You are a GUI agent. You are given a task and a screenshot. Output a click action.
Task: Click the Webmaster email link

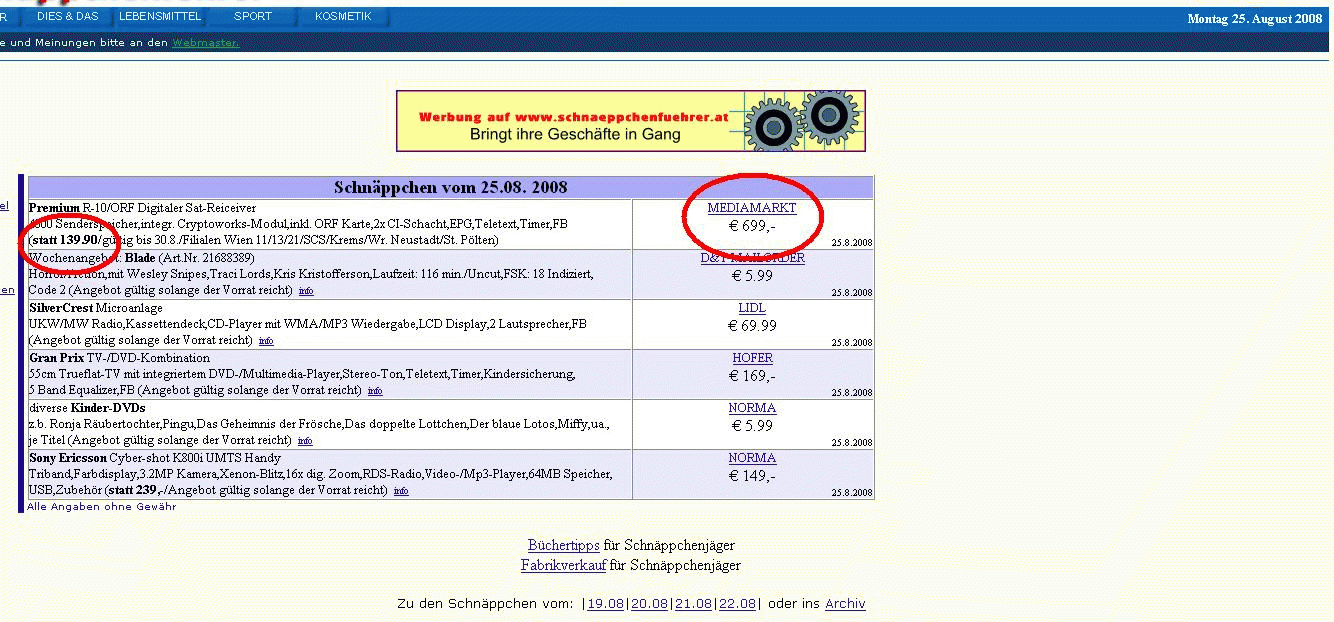206,43
